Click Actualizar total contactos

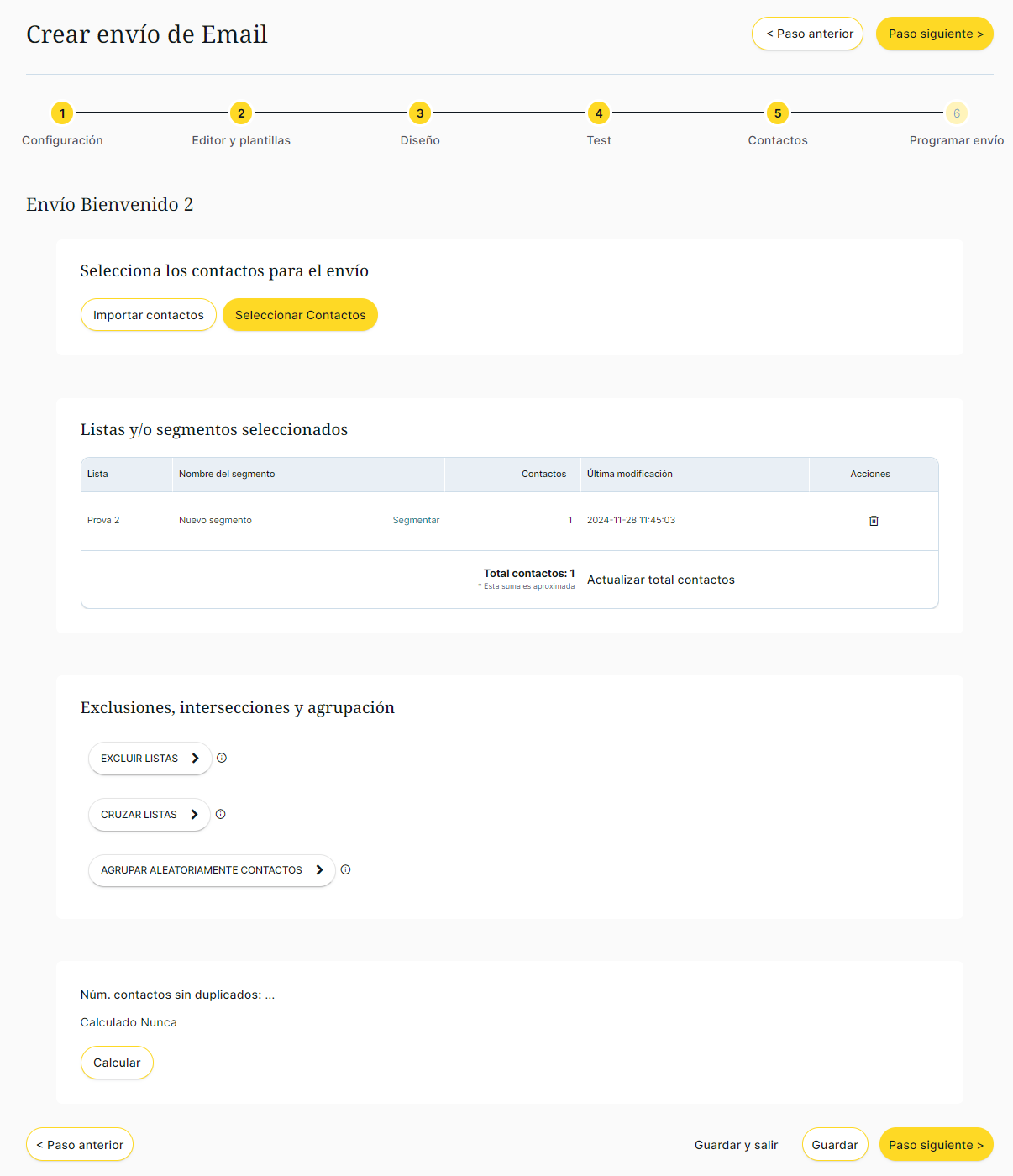click(x=660, y=580)
